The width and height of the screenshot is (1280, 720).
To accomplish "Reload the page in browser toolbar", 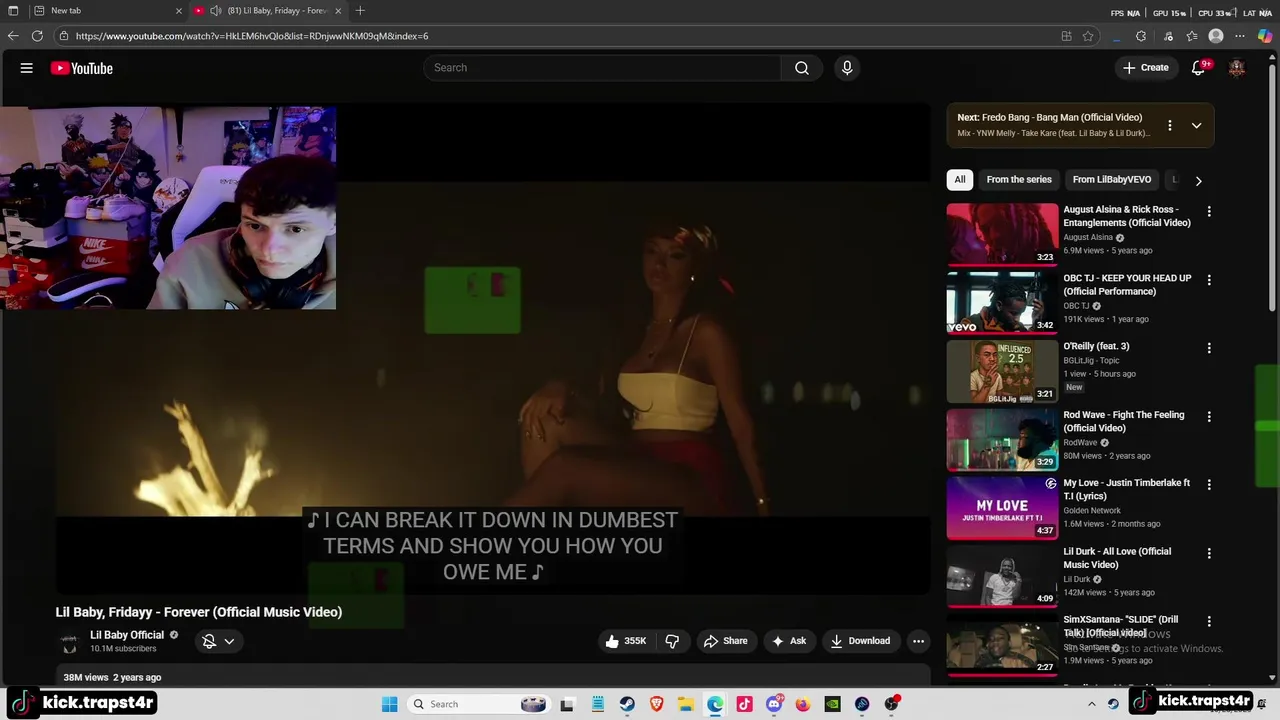I will [x=37, y=36].
